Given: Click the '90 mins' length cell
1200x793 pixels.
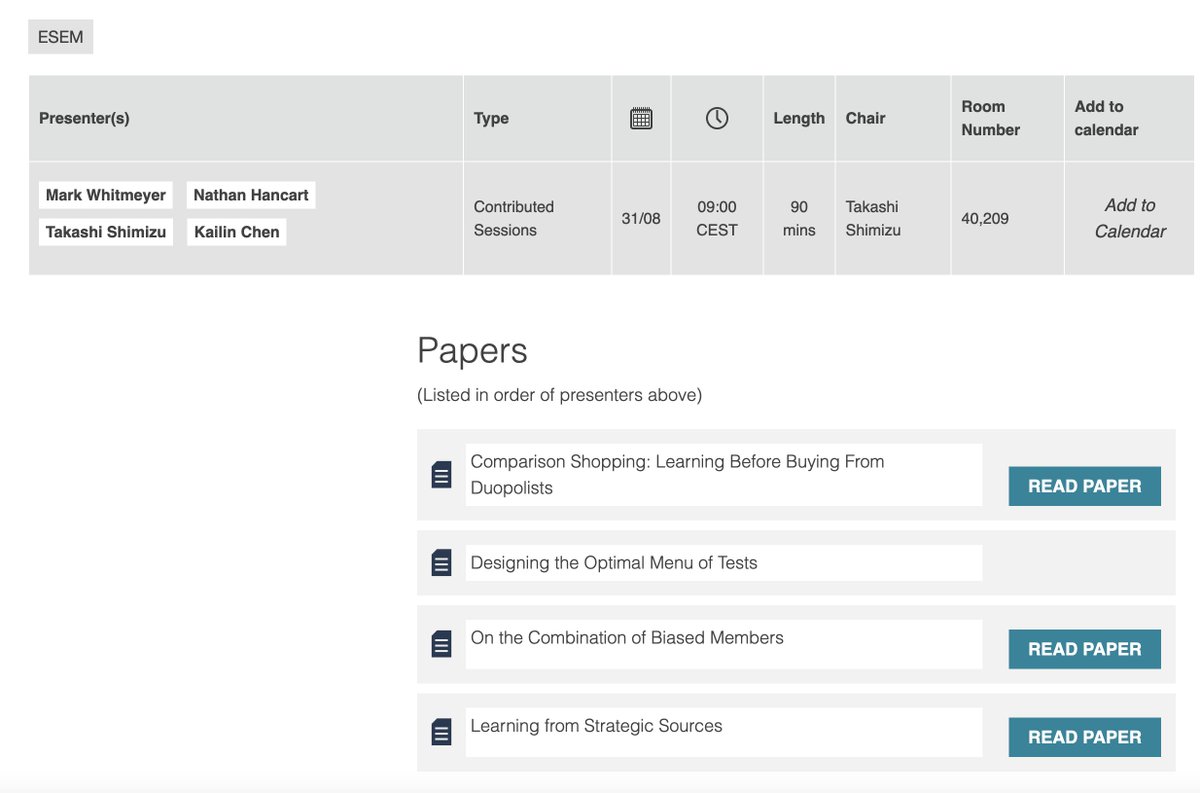Looking at the screenshot, I should tap(799, 218).
